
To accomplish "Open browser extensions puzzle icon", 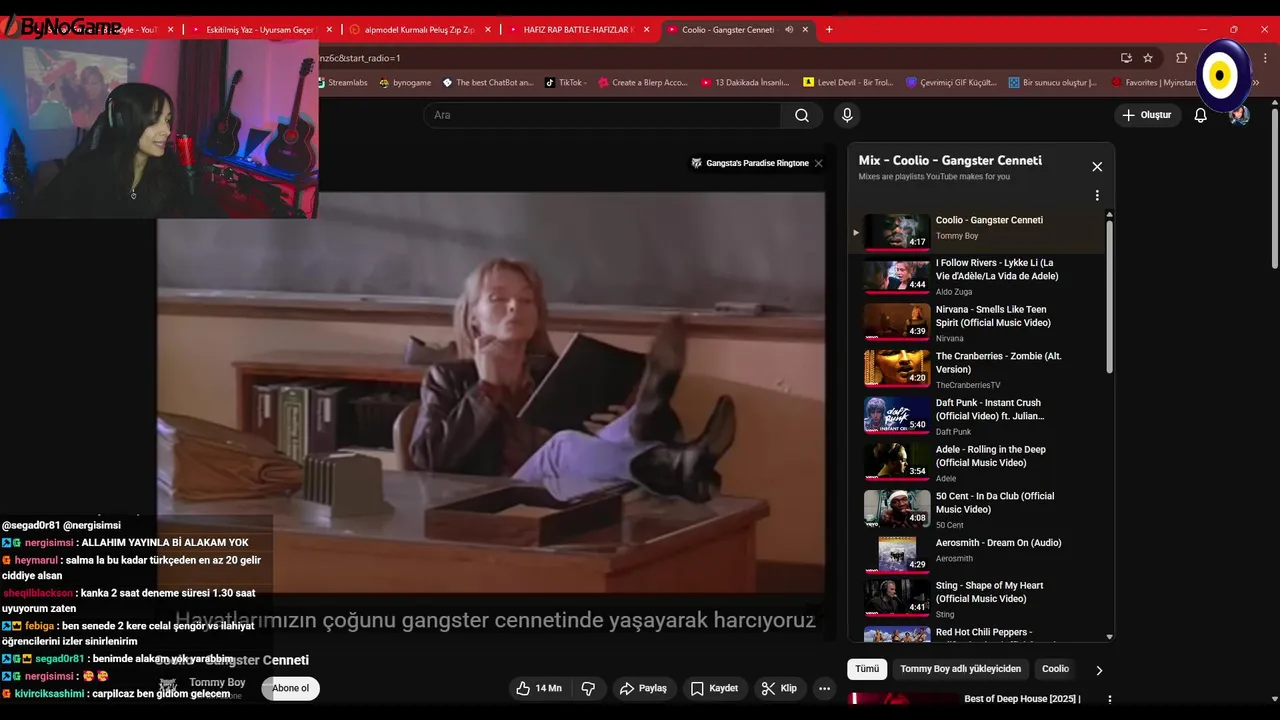I will pos(1181,58).
